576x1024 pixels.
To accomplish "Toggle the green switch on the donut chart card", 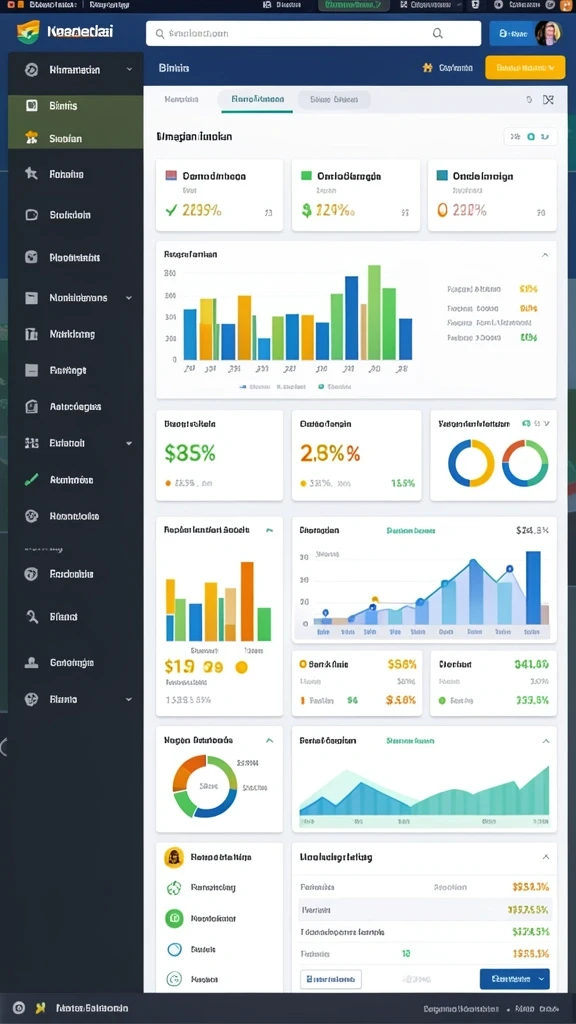I will pyautogui.click(x=527, y=423).
